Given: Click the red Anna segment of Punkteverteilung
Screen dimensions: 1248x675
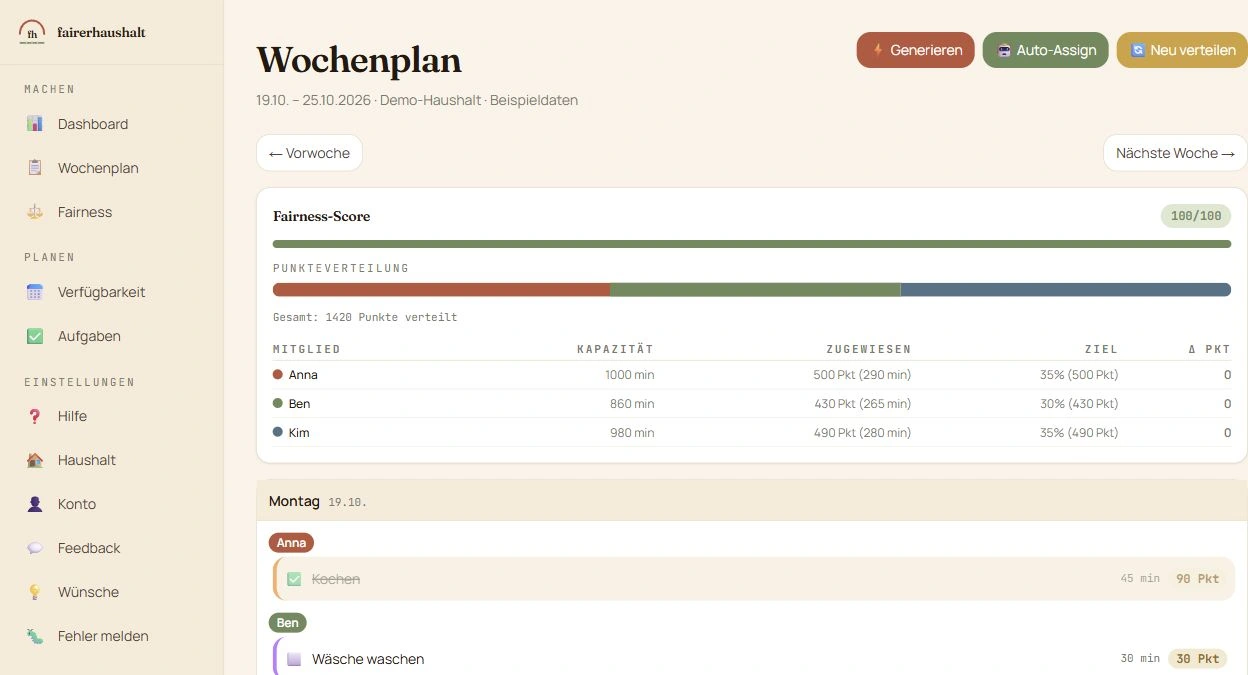Looking at the screenshot, I should (442, 290).
